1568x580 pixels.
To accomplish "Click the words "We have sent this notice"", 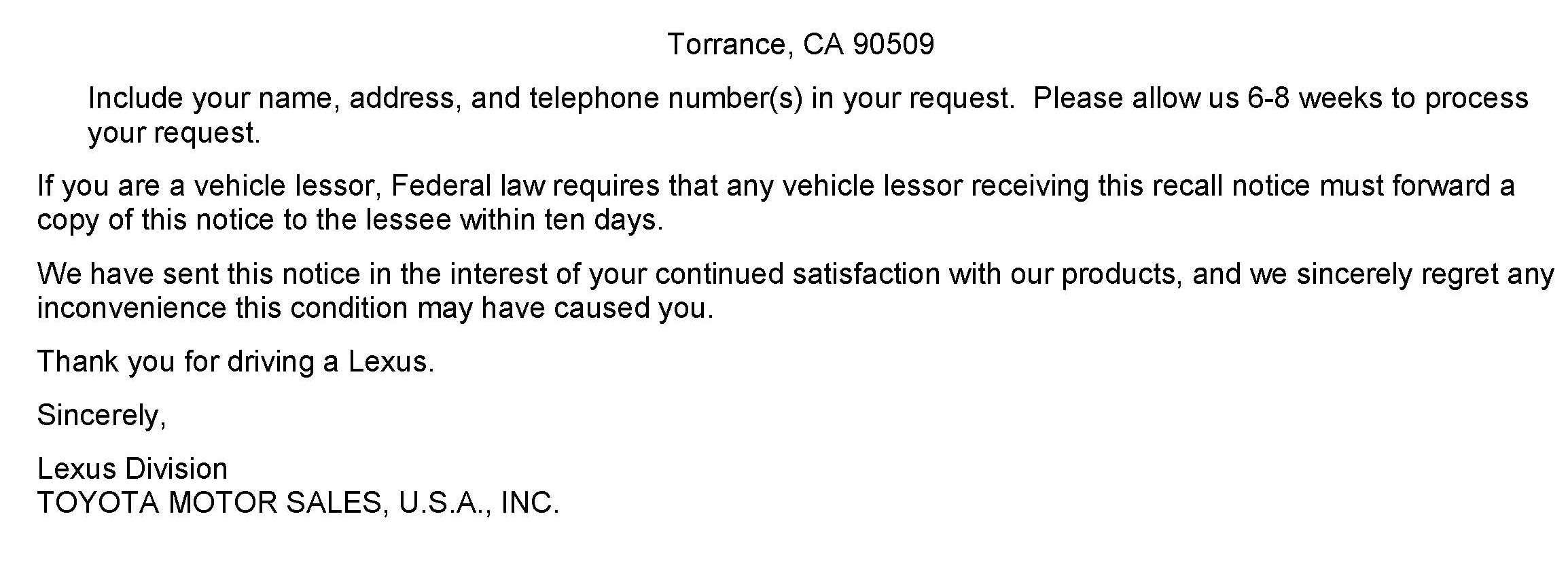I will pos(198,274).
